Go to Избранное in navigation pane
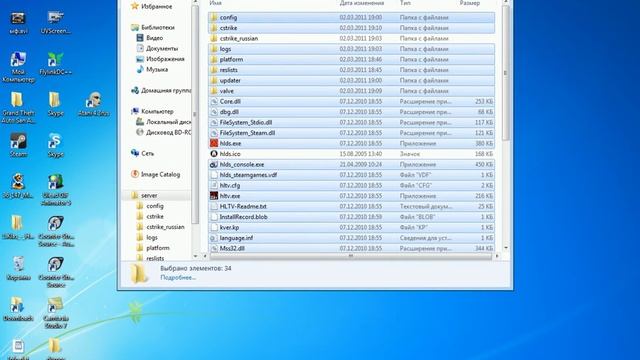640x360 pixels. (151, 7)
